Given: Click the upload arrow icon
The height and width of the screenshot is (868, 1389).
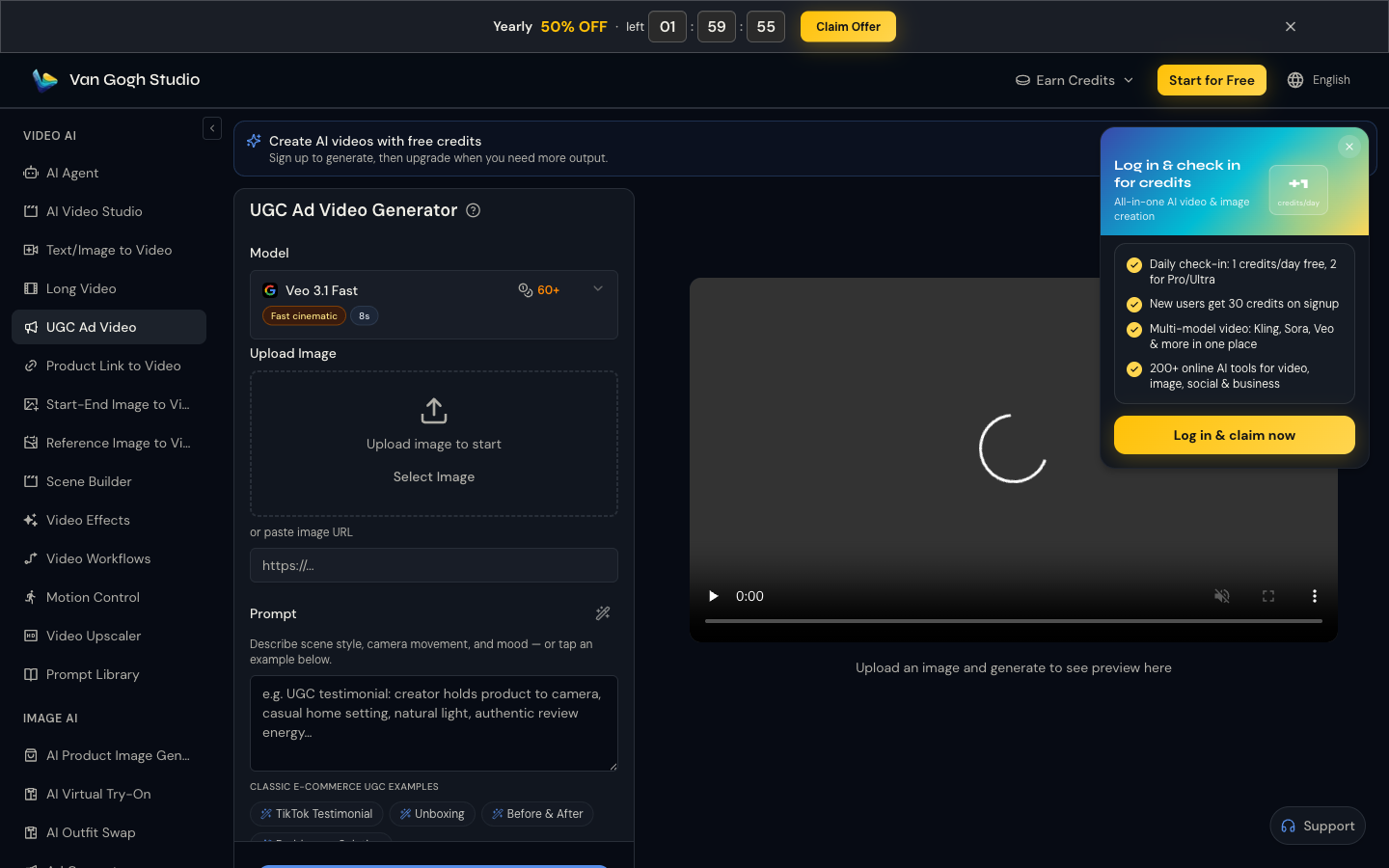Looking at the screenshot, I should (x=434, y=411).
